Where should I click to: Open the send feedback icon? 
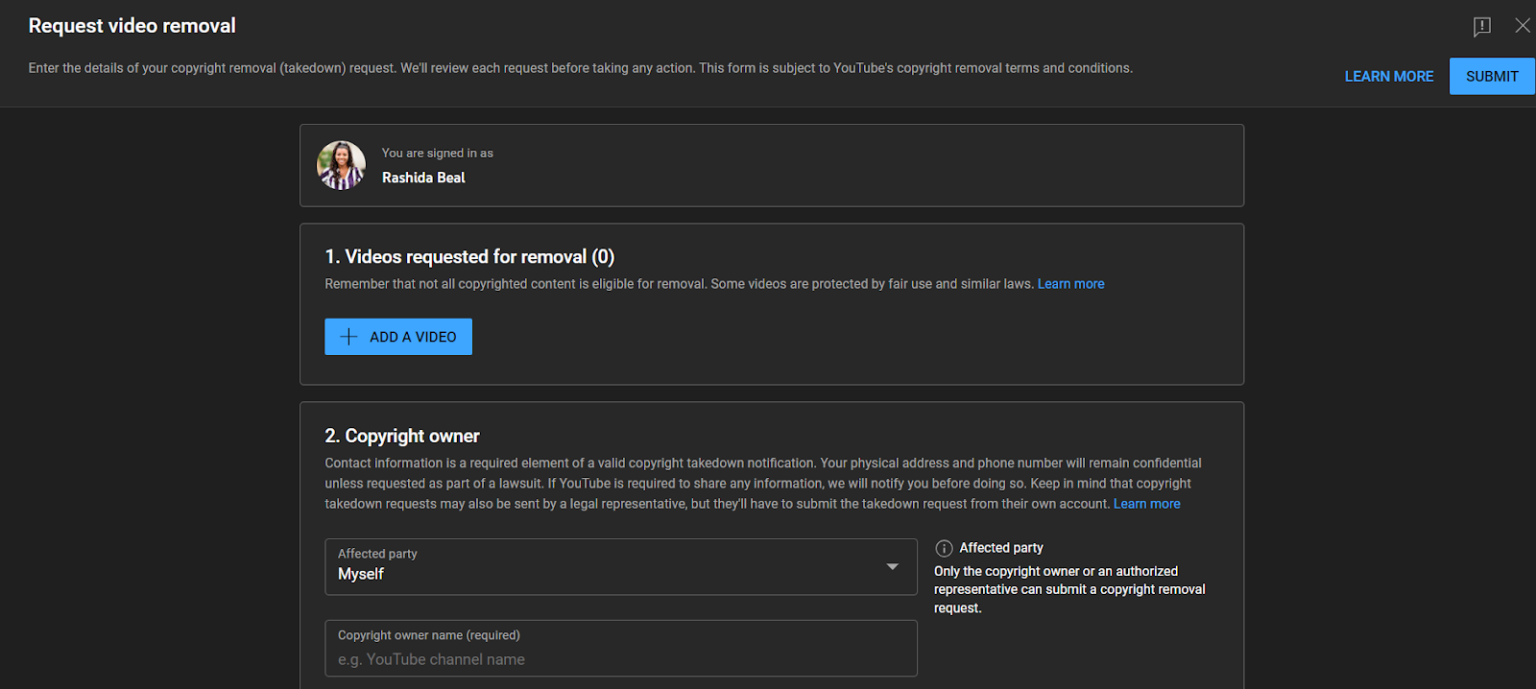coord(1481,27)
